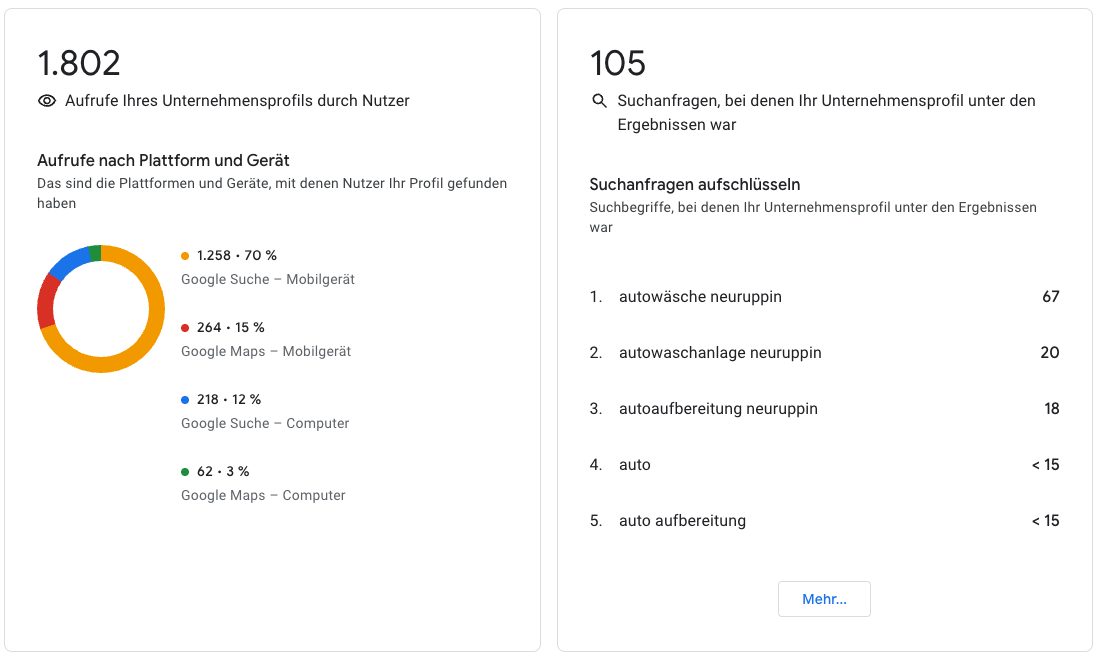Select the green legend dot for 62 views

[x=185, y=472]
